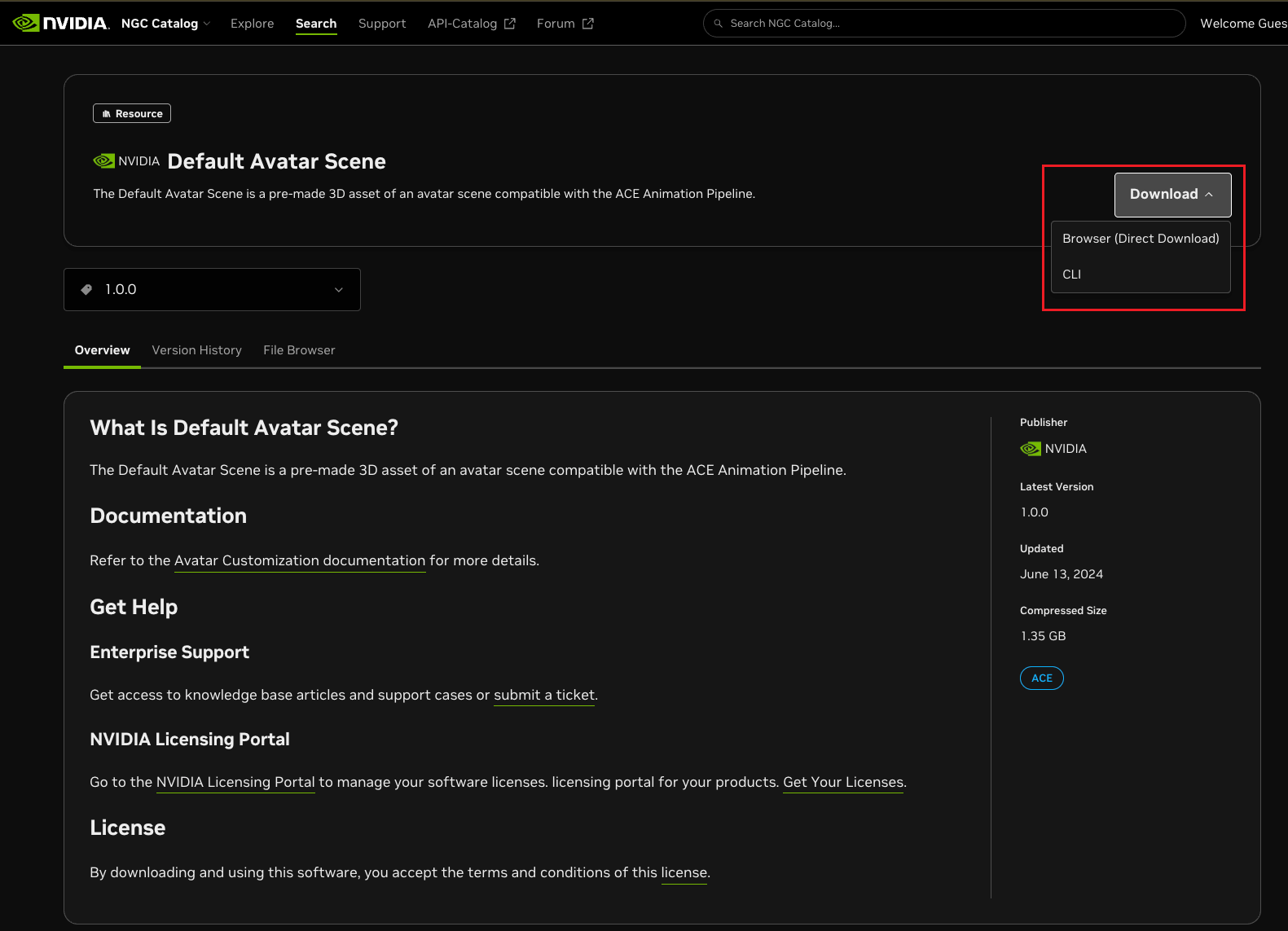Screen dimensions: 1288x931
Task: Click the NVIDIA logo in header
Action: point(61,23)
